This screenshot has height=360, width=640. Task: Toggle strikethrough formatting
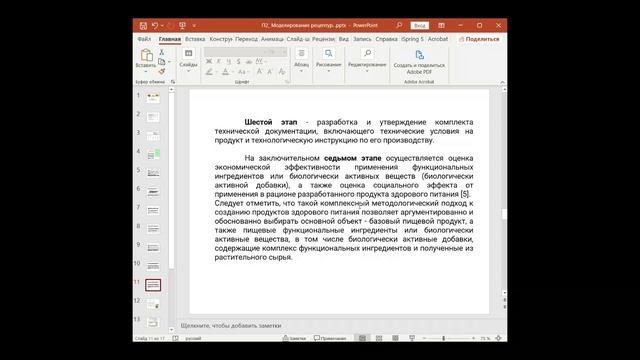pyautogui.click(x=249, y=62)
